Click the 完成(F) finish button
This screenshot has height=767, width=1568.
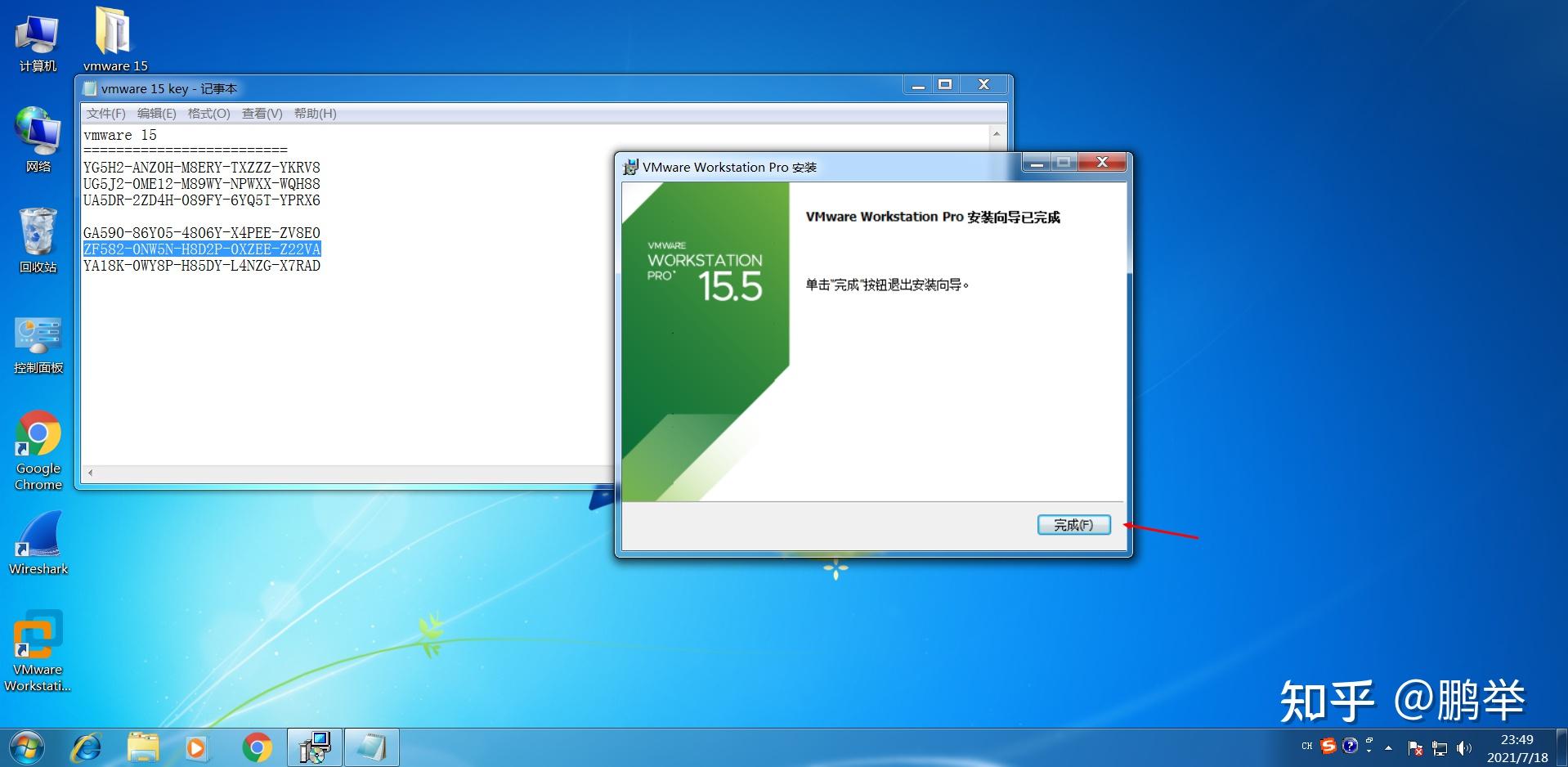(x=1073, y=525)
